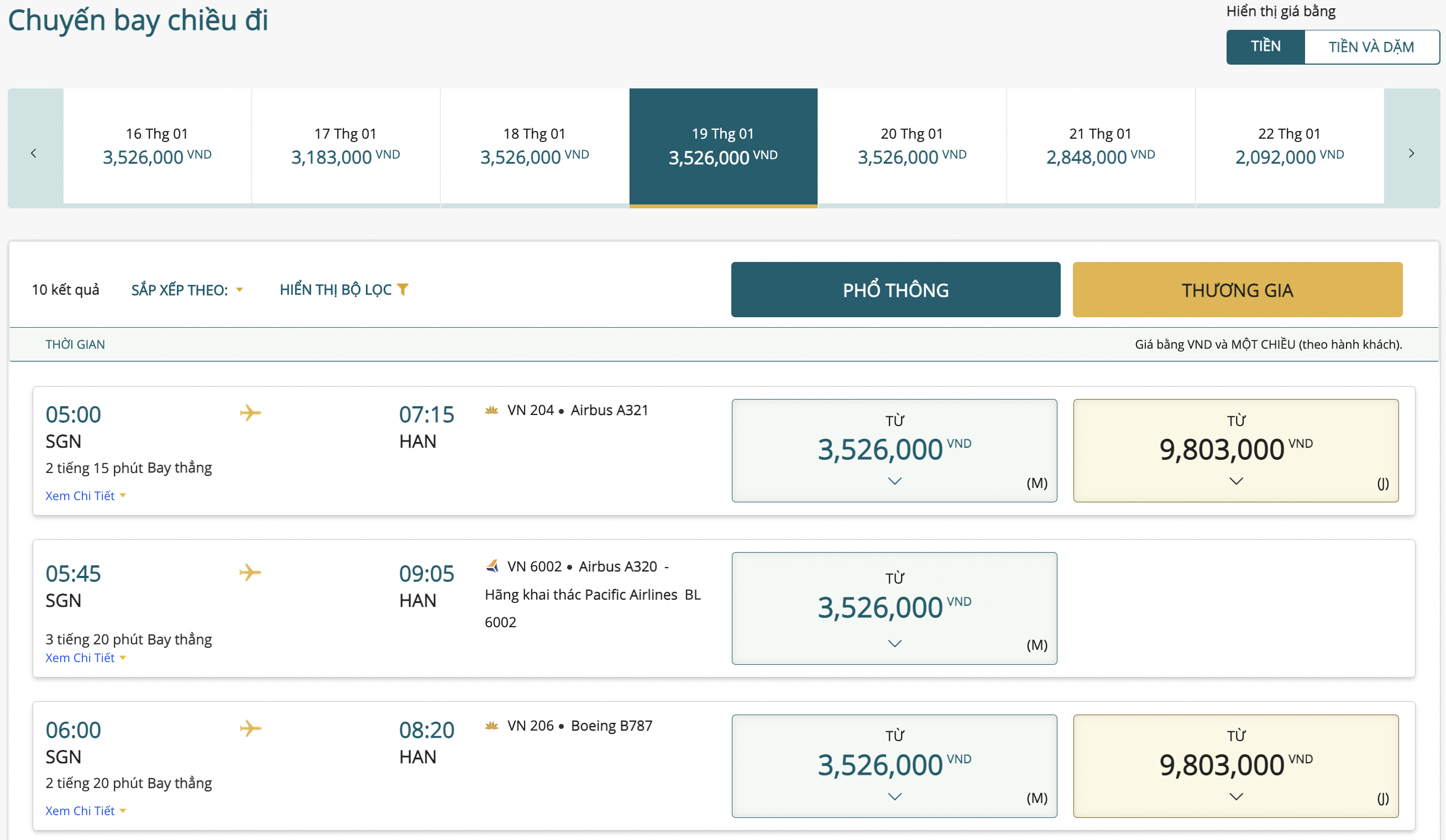Choose 9,803,000 VND business fare for VN 206

tap(1236, 766)
